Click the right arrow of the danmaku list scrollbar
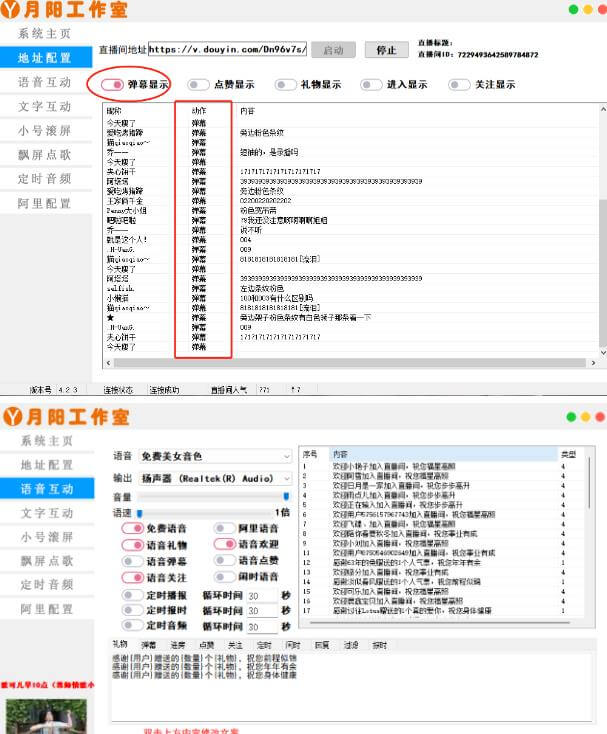This screenshot has width=607, height=734. pos(593,363)
